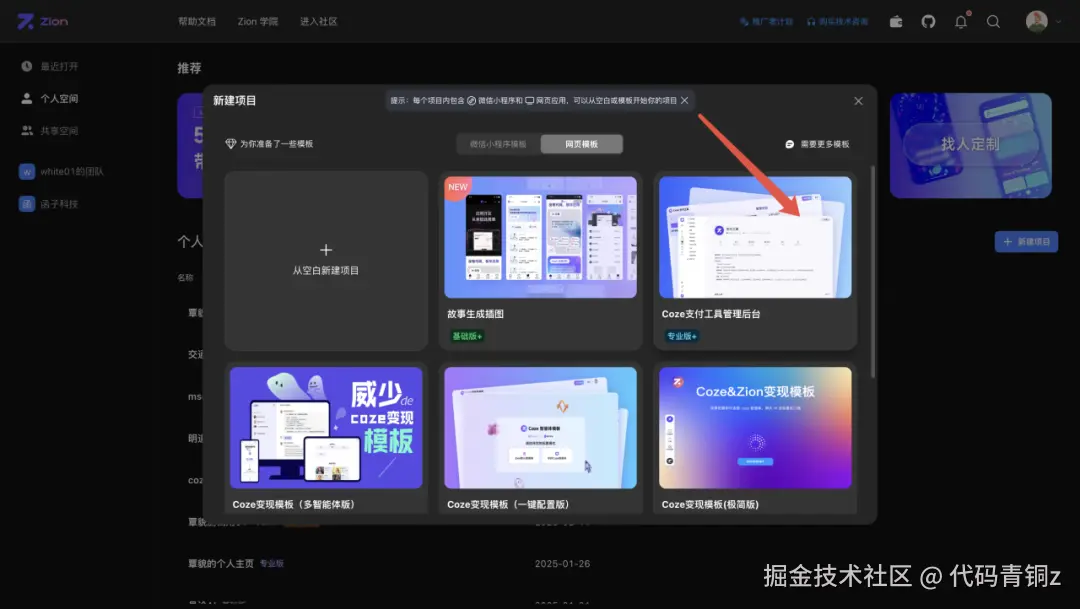Click the 函子科技 team badge

coord(27,204)
